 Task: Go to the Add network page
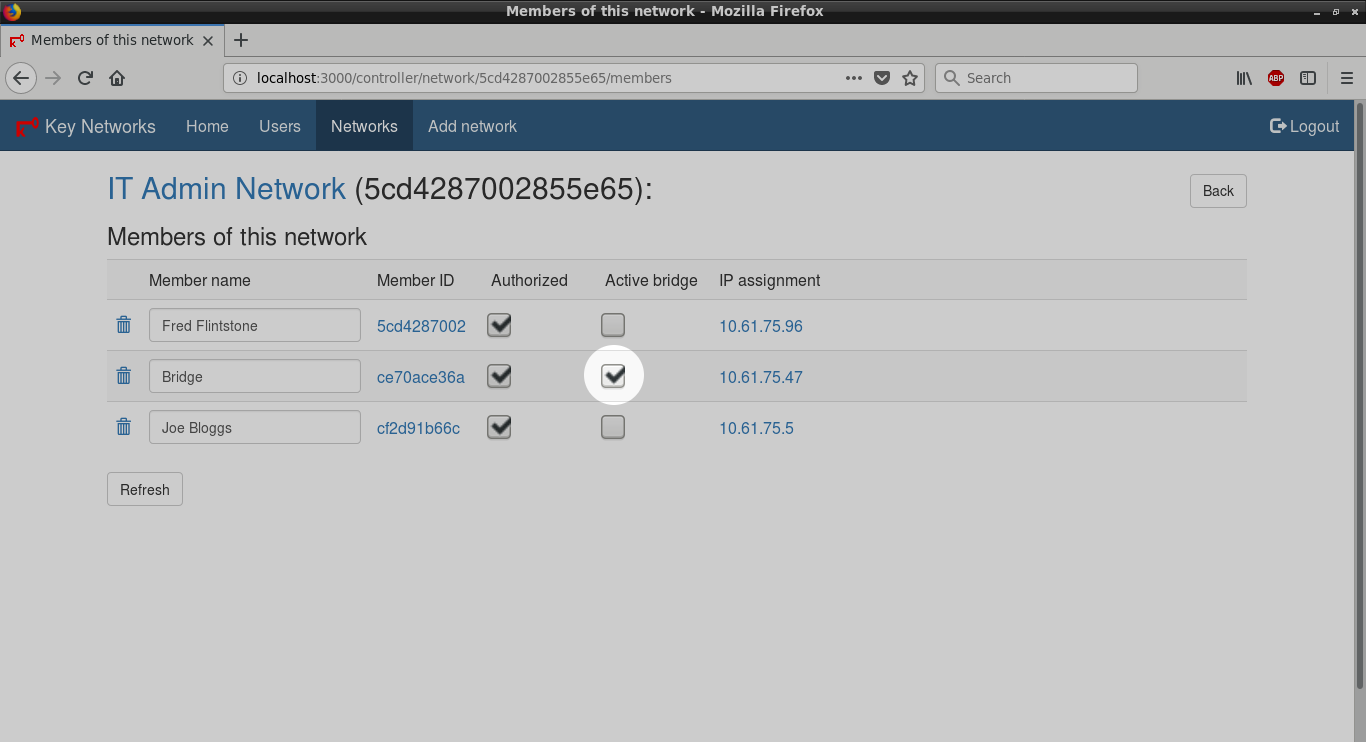[x=472, y=126]
